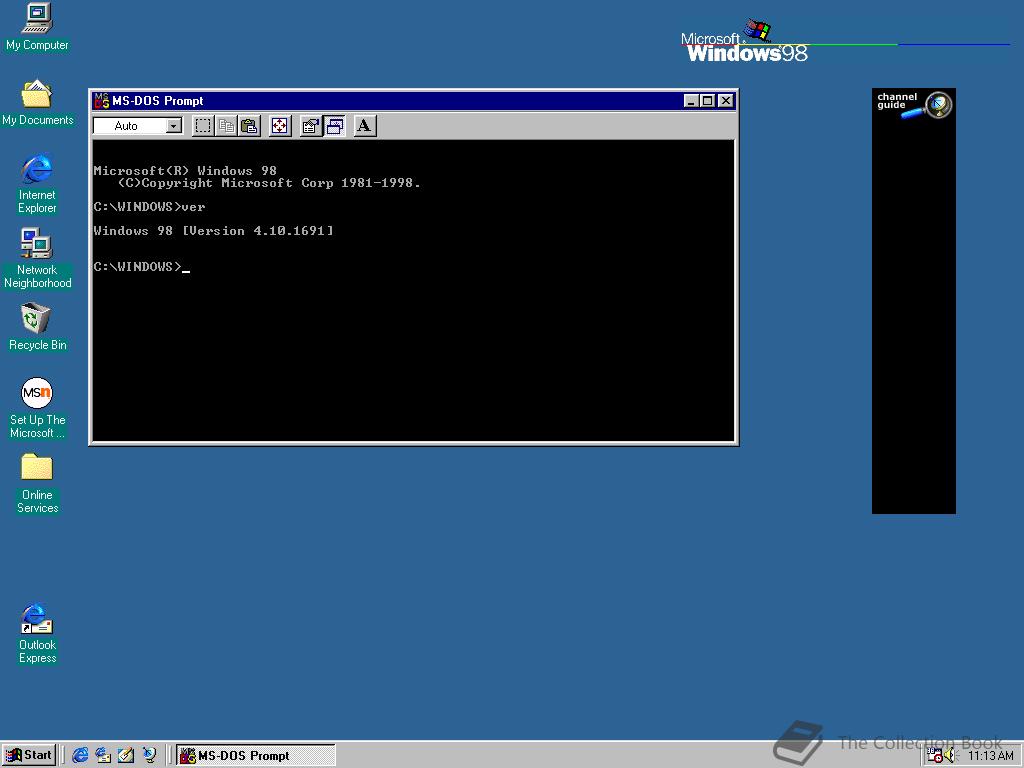Select the Recycle Bin desktop icon

[x=37, y=327]
